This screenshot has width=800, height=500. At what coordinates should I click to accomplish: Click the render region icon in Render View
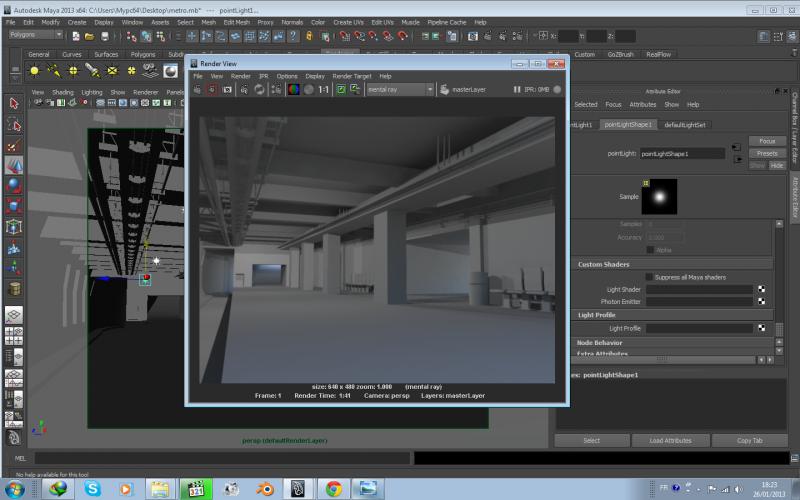click(212, 90)
